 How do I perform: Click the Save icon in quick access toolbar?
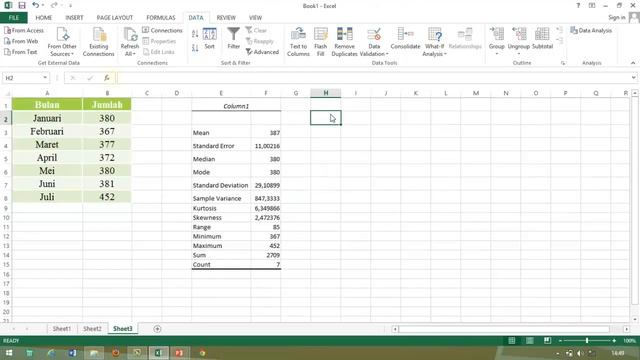(22, 6)
